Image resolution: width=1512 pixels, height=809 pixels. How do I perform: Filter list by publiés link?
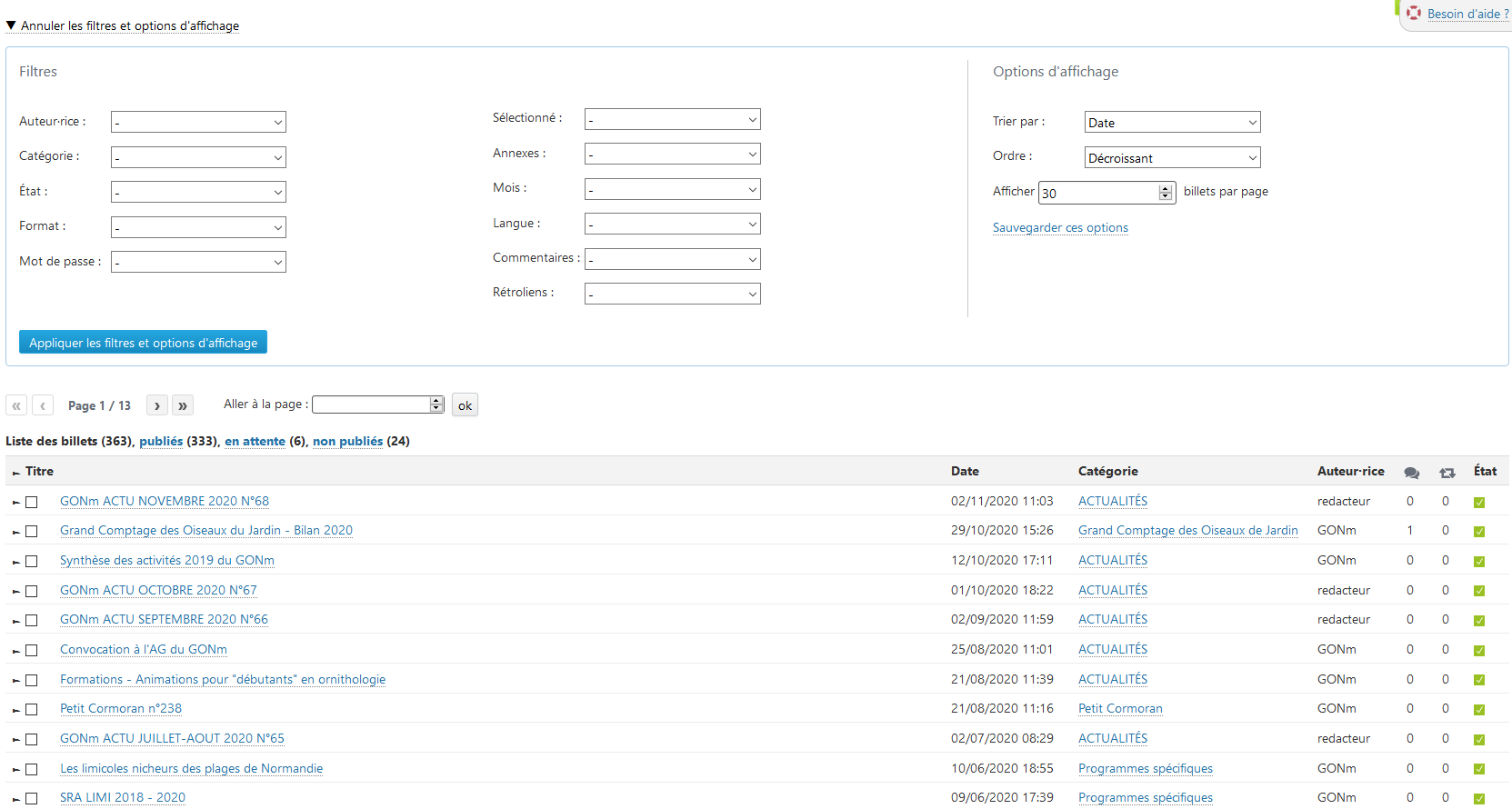pos(161,442)
